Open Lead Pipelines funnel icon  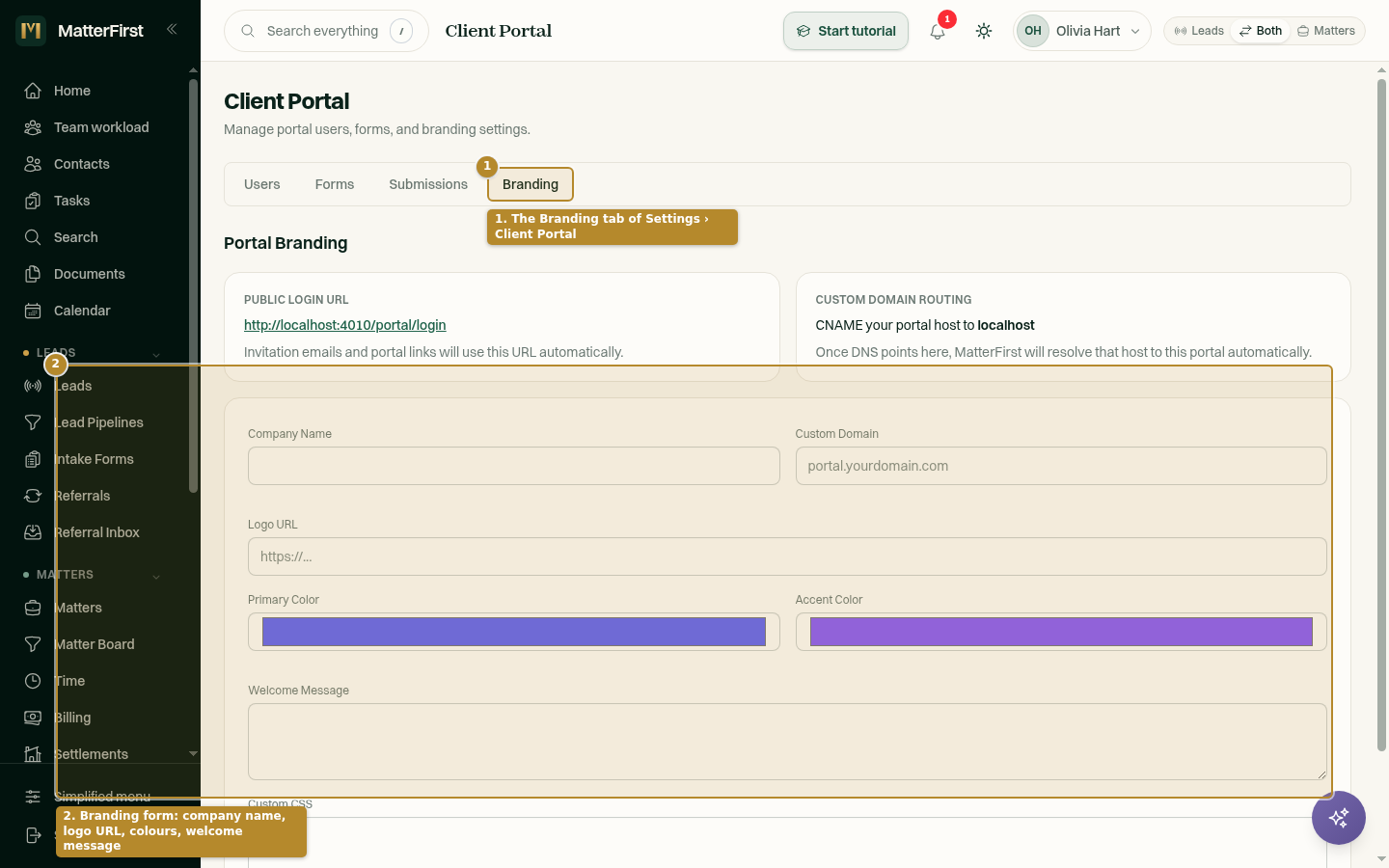pos(33,422)
